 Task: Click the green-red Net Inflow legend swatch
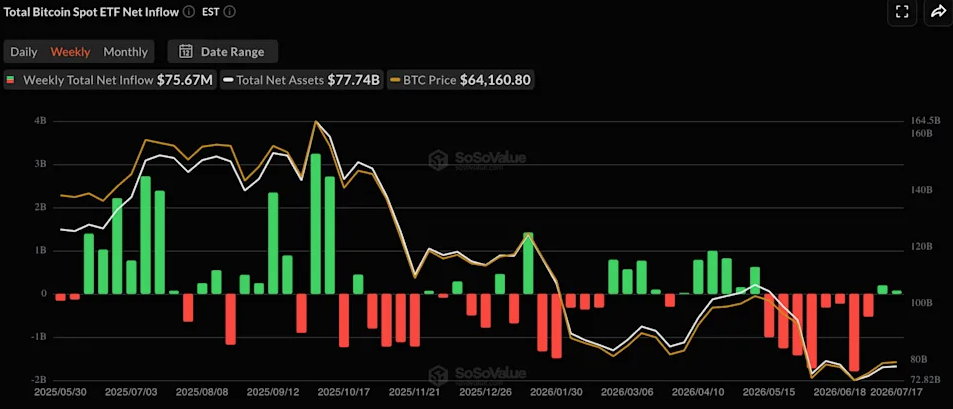[x=10, y=80]
